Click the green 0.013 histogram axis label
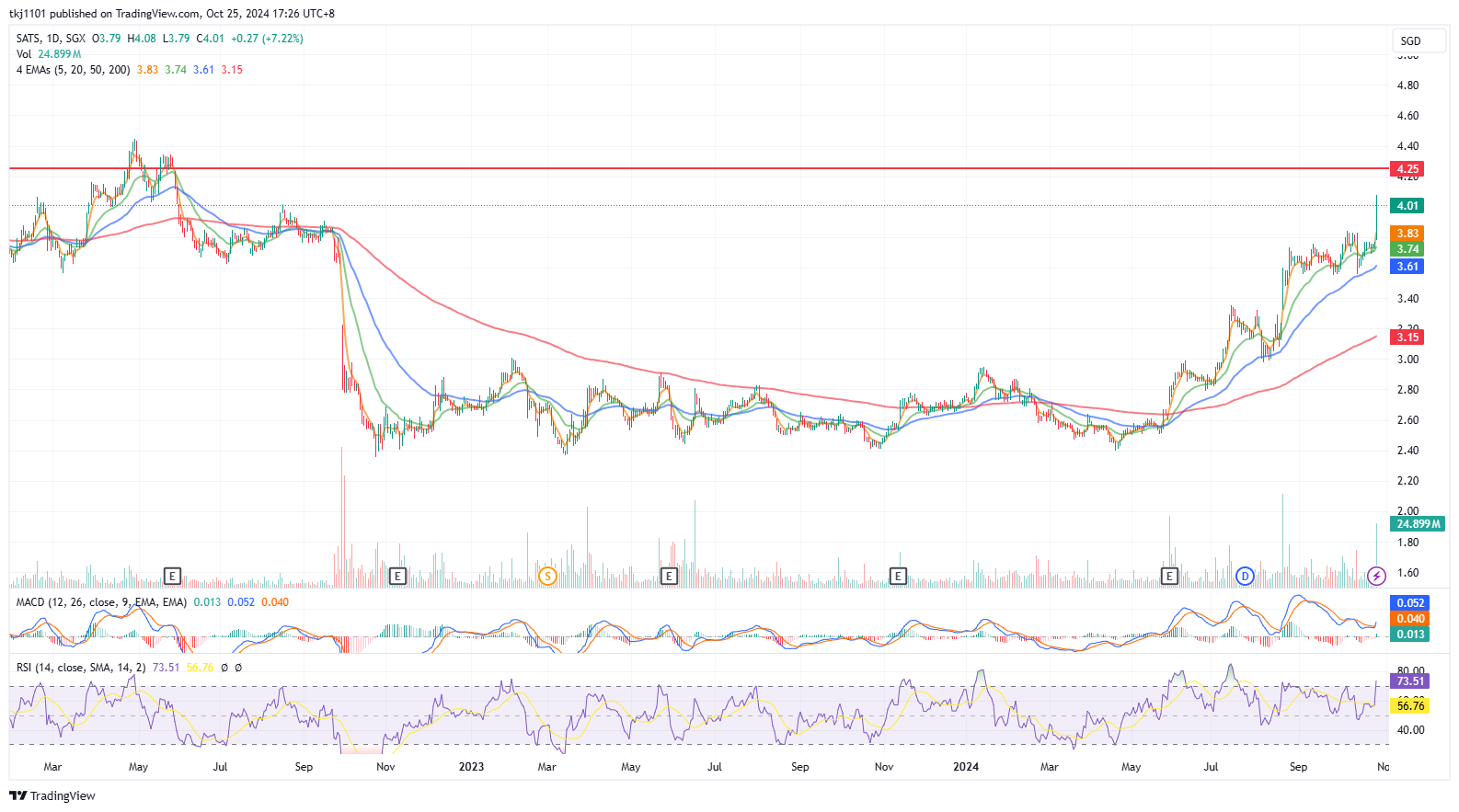Image resolution: width=1459 pixels, height=812 pixels. (1410, 635)
